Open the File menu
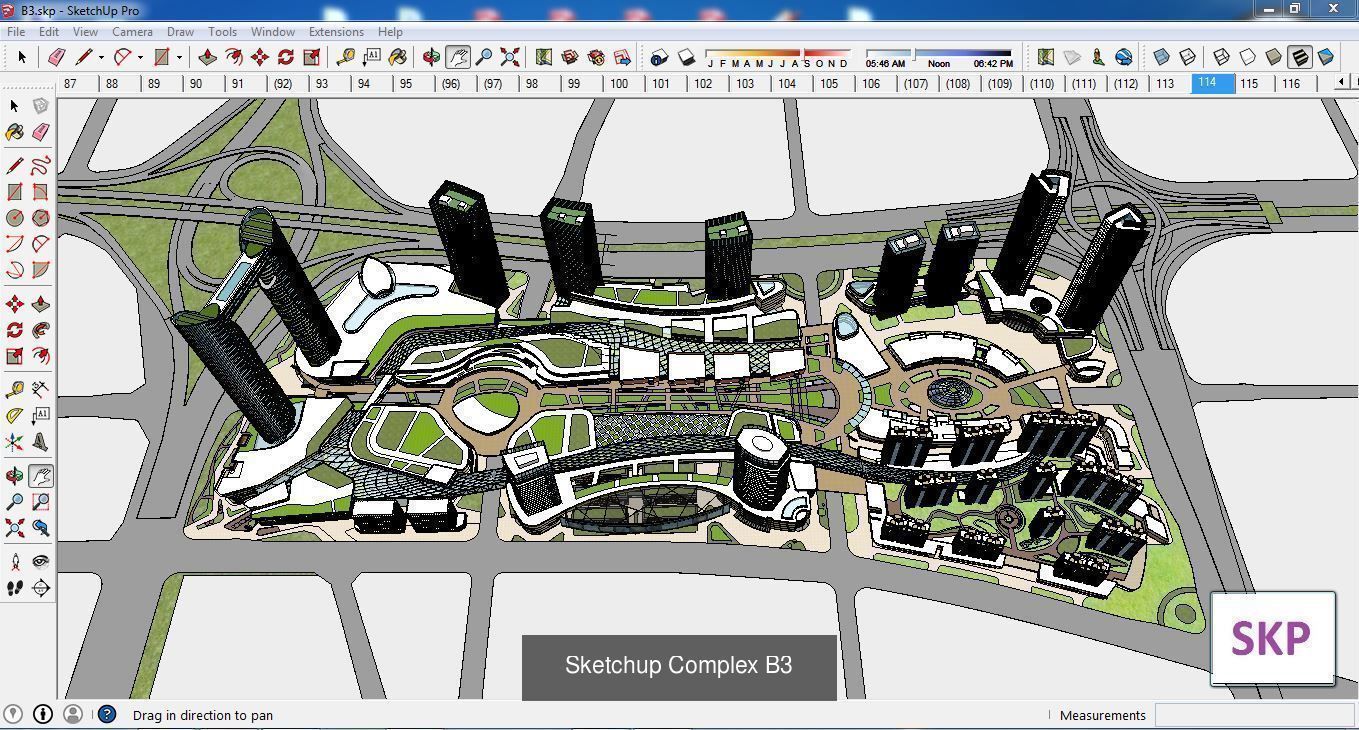 16,32
